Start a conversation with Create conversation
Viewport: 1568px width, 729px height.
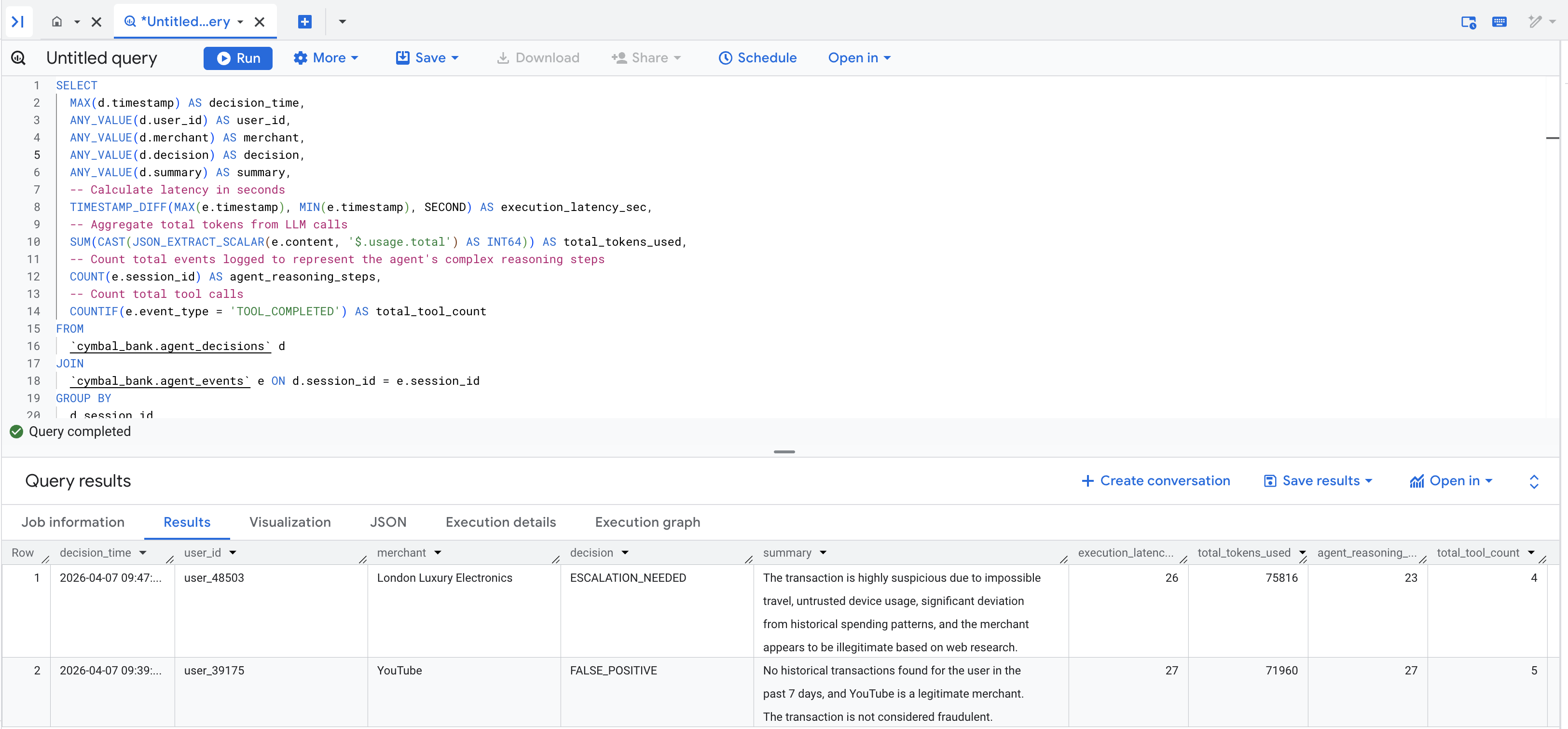tap(1155, 480)
